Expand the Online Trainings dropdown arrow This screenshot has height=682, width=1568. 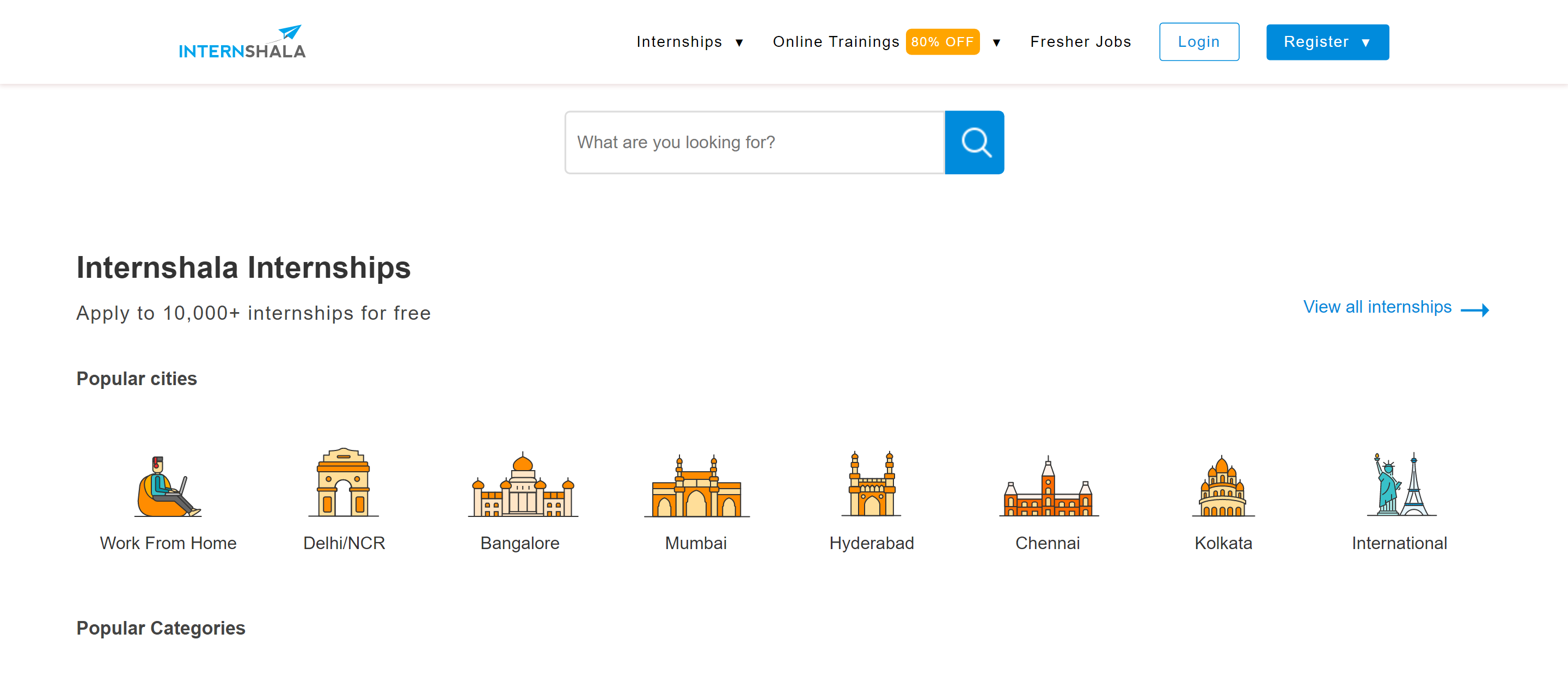click(996, 42)
